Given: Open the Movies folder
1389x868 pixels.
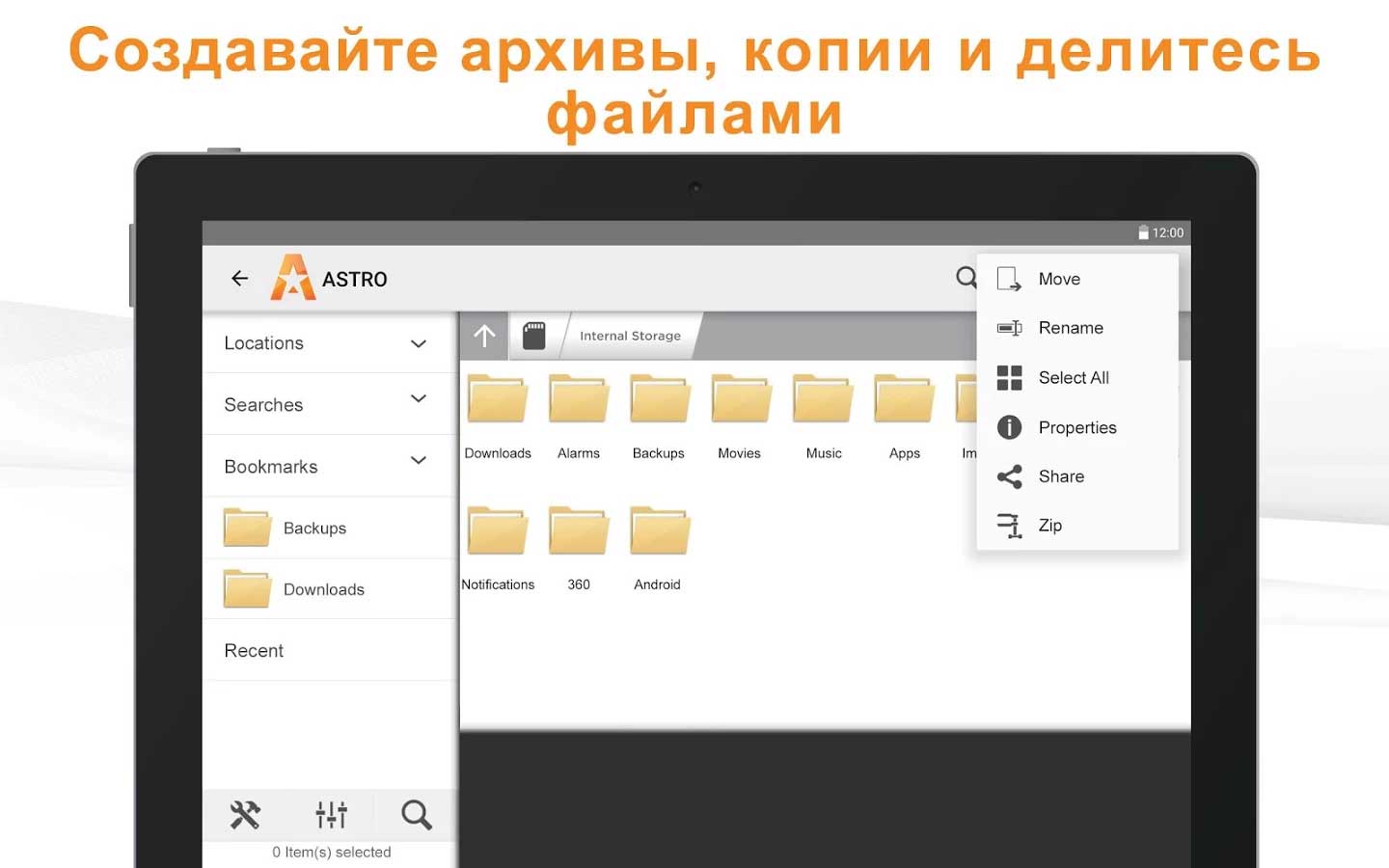Looking at the screenshot, I should (x=740, y=418).
